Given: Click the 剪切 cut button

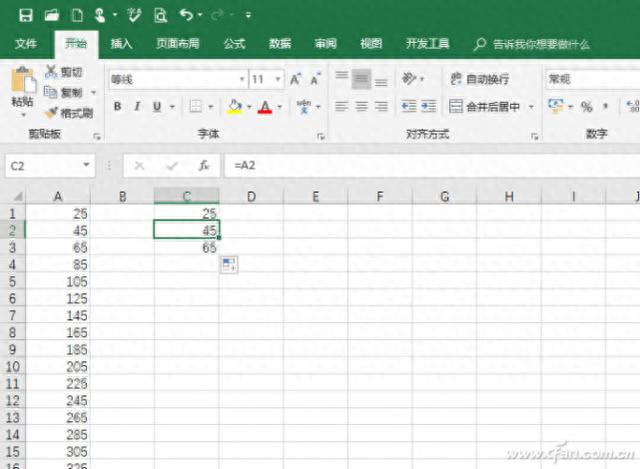Looking at the screenshot, I should (64, 72).
